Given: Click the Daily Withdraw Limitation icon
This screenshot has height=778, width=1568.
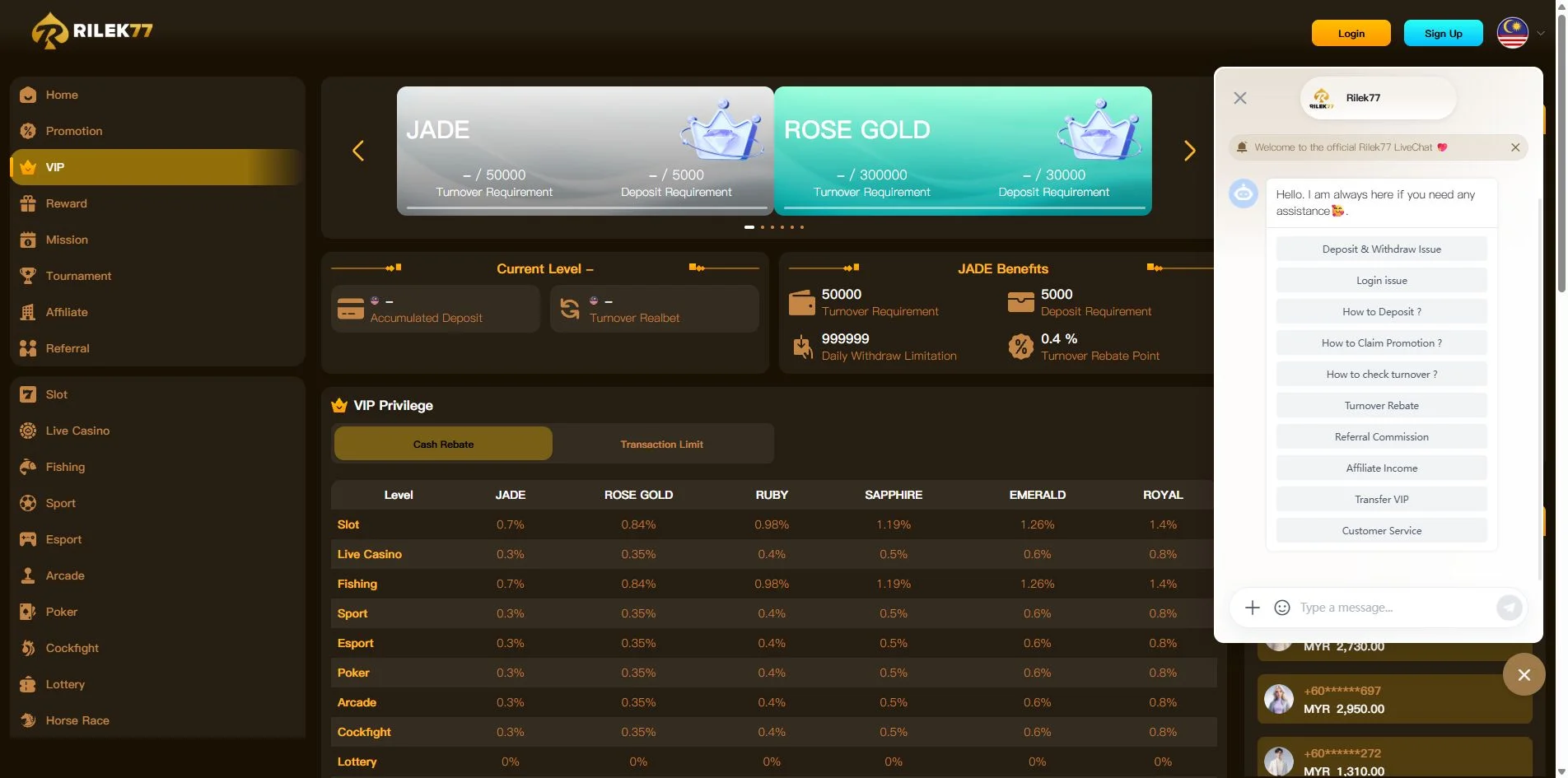Looking at the screenshot, I should (802, 347).
